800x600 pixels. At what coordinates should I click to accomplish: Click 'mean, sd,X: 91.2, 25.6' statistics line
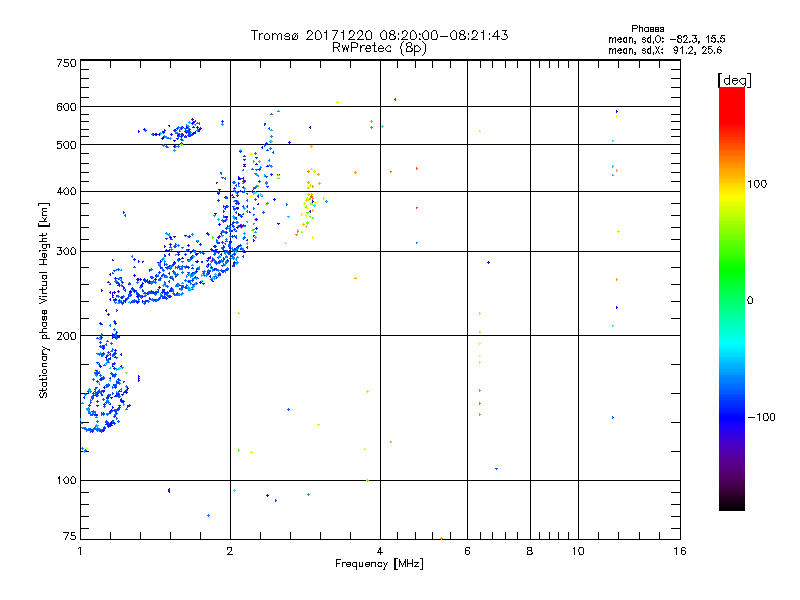665,50
